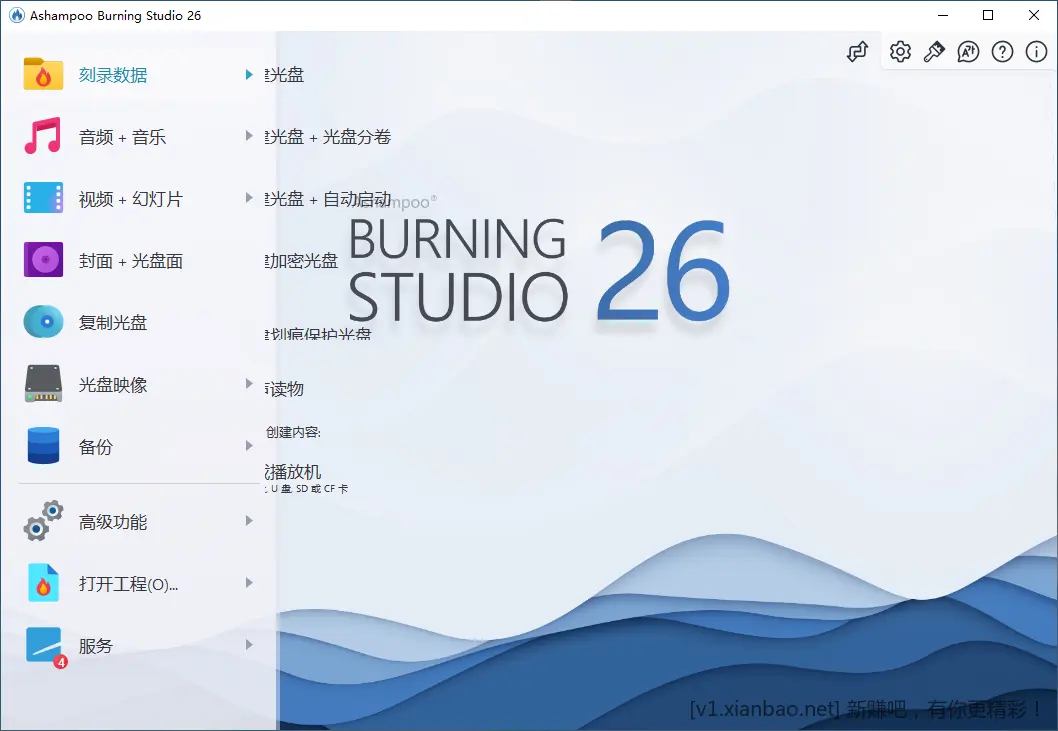
Task: Click the info circle icon
Action: click(1036, 51)
